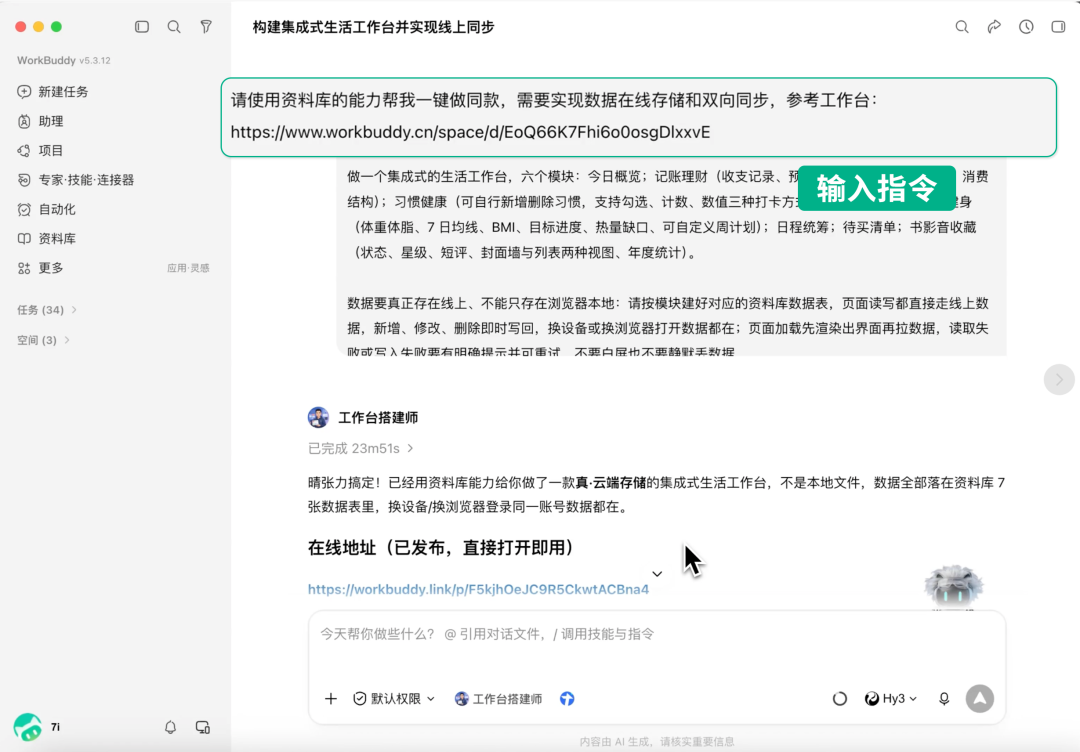Click the robot mascot thumbnail
The width and height of the screenshot is (1080, 752).
click(953, 587)
